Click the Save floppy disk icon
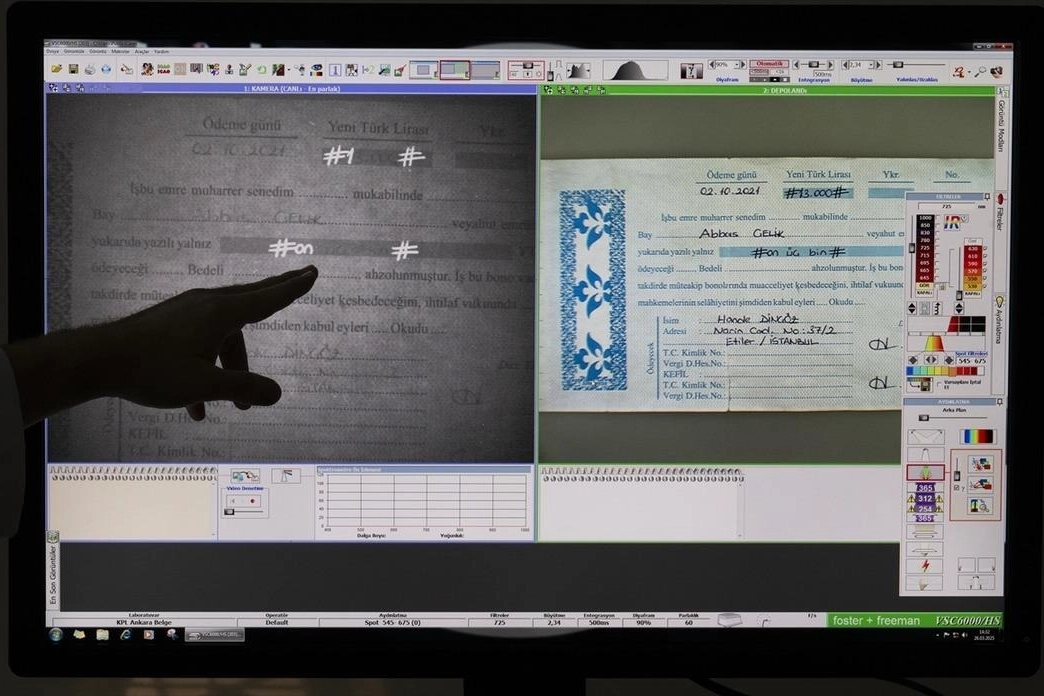 (x=73, y=69)
